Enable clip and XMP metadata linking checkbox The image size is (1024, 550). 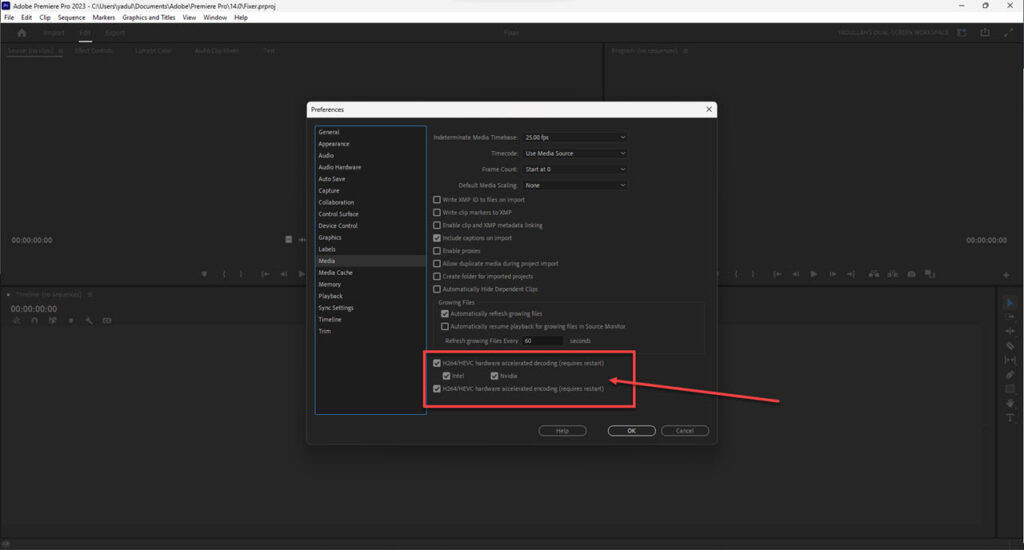[437, 225]
